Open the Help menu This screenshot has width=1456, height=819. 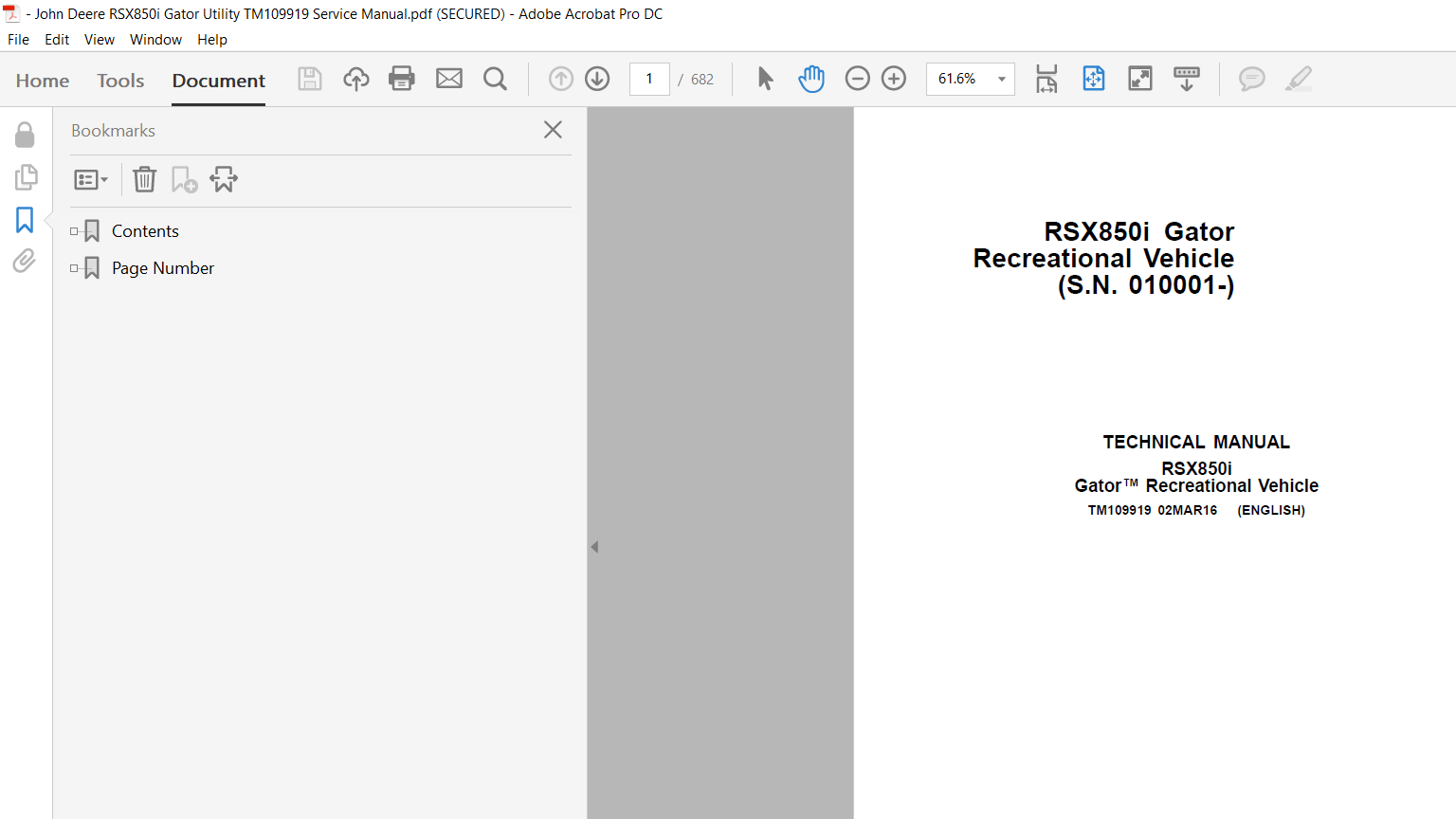click(x=212, y=40)
